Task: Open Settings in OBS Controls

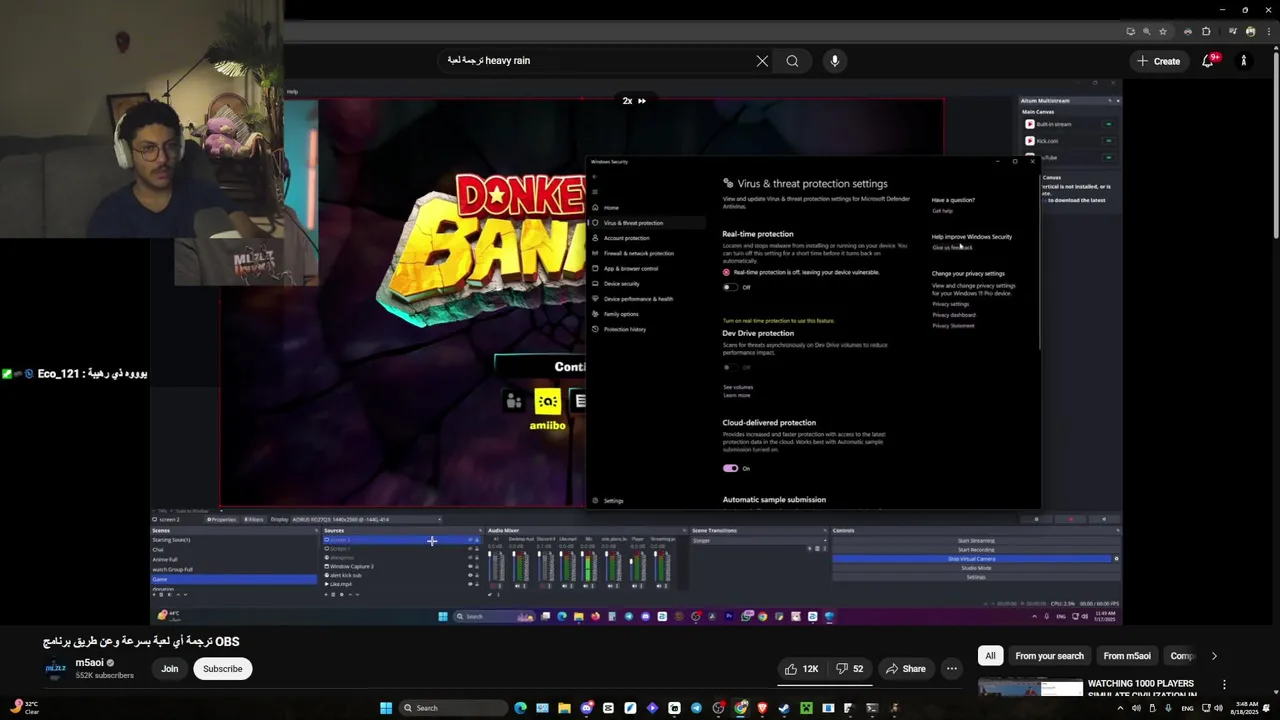Action: (x=976, y=577)
